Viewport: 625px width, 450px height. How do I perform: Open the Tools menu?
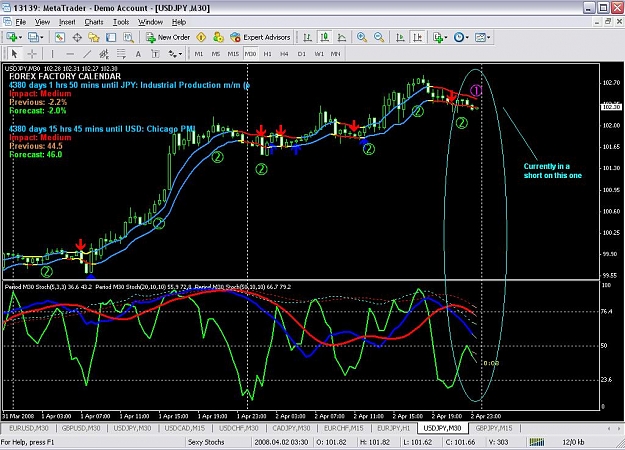pos(121,22)
